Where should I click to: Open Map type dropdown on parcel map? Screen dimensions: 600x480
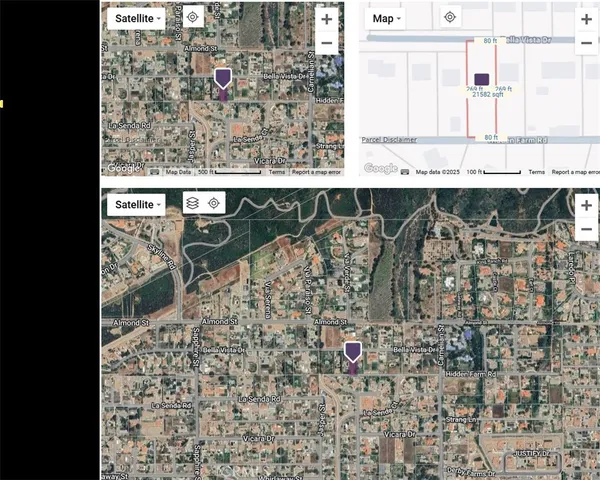[387, 18]
